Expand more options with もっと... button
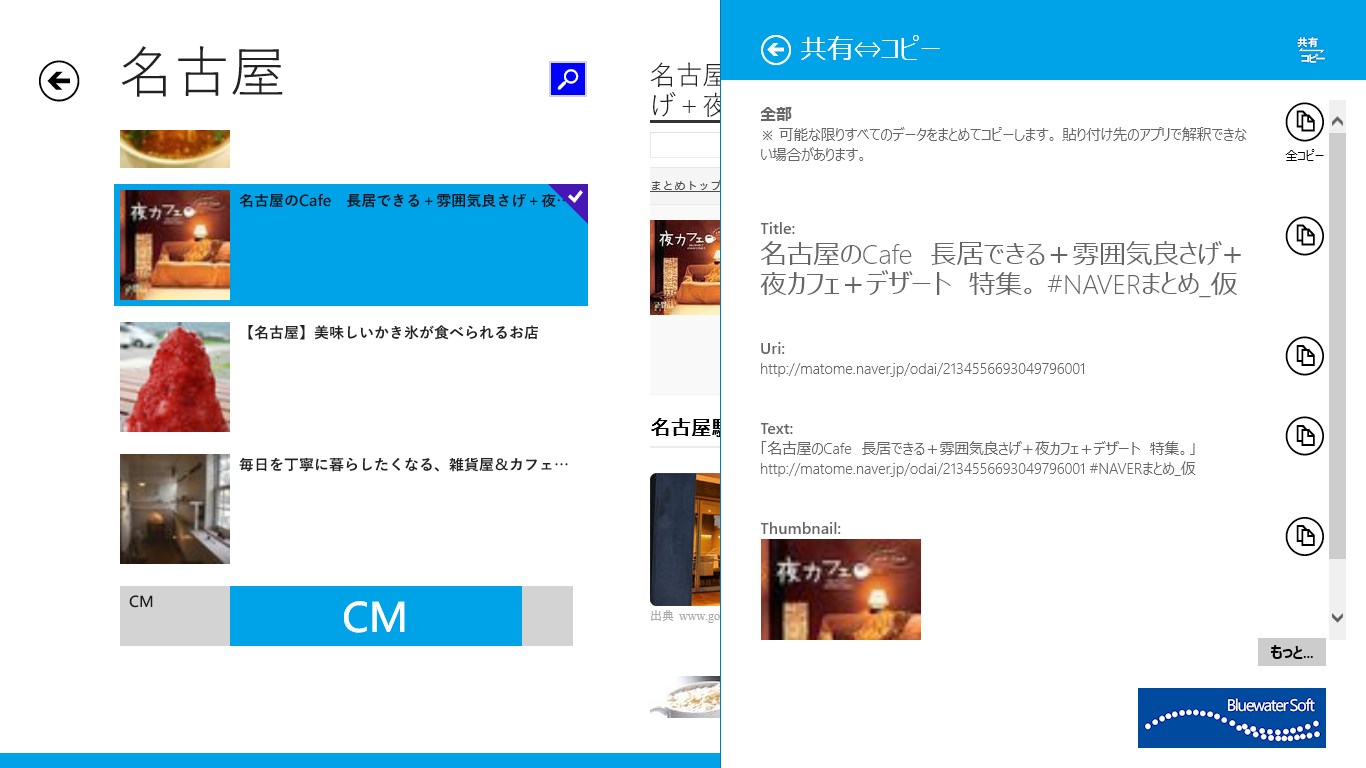The width and height of the screenshot is (1366, 768). pos(1290,652)
